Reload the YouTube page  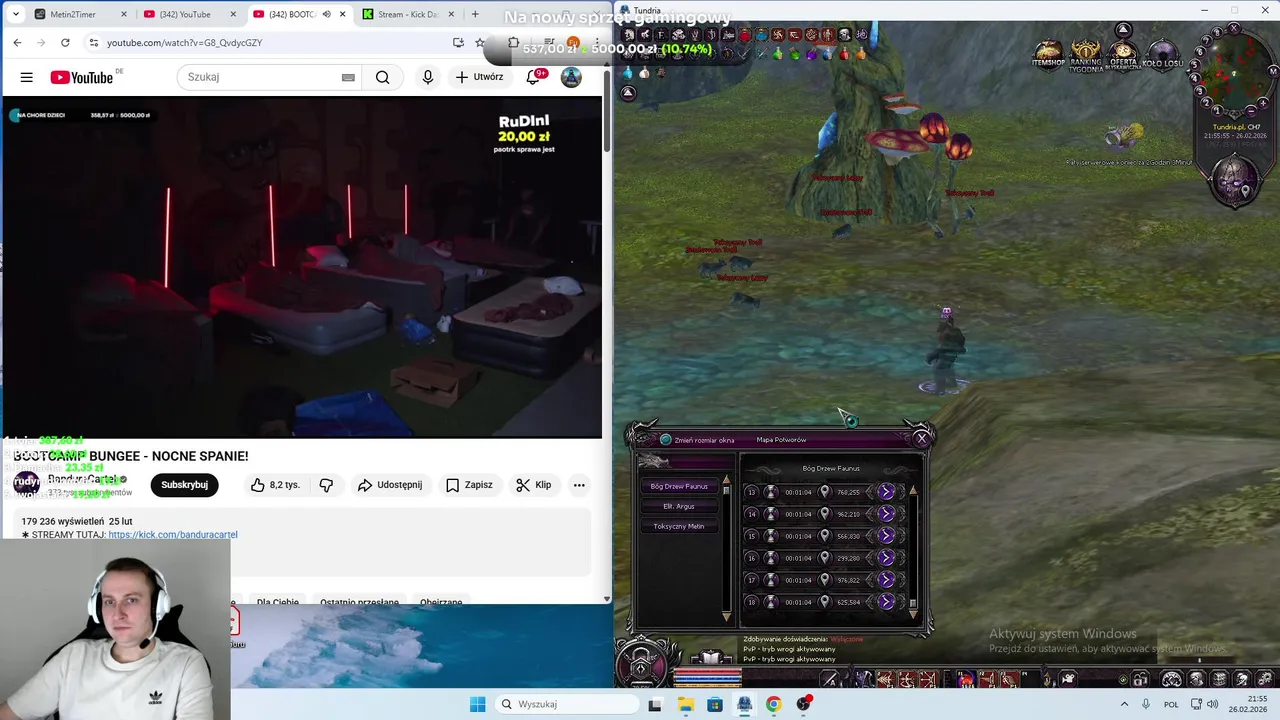[x=65, y=42]
